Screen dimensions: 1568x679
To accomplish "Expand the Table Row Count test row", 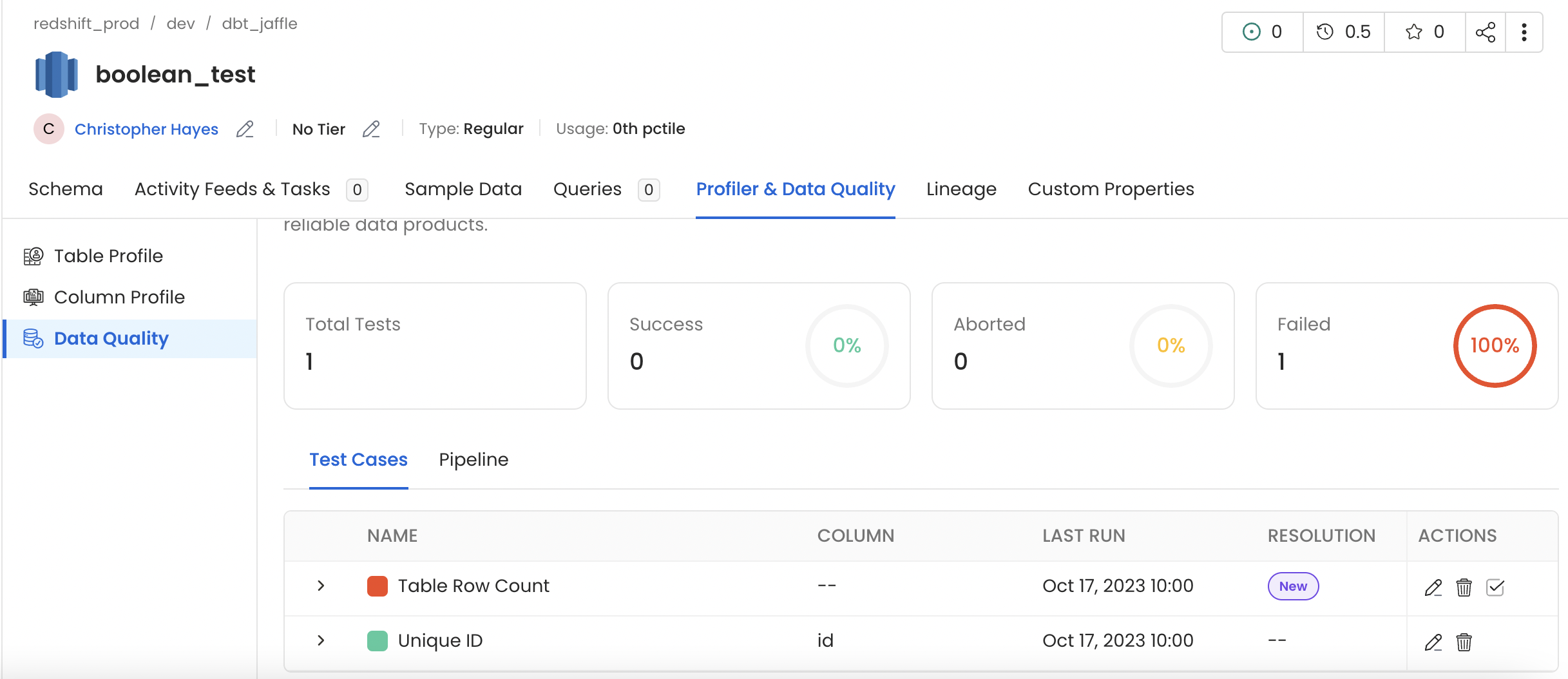I will click(320, 586).
